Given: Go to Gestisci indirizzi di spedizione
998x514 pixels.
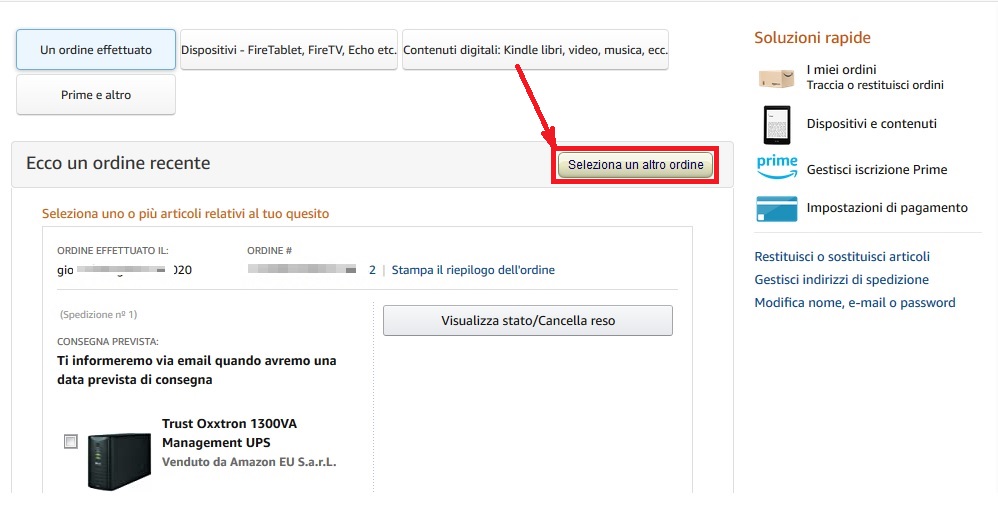Looking at the screenshot, I should [x=841, y=279].
